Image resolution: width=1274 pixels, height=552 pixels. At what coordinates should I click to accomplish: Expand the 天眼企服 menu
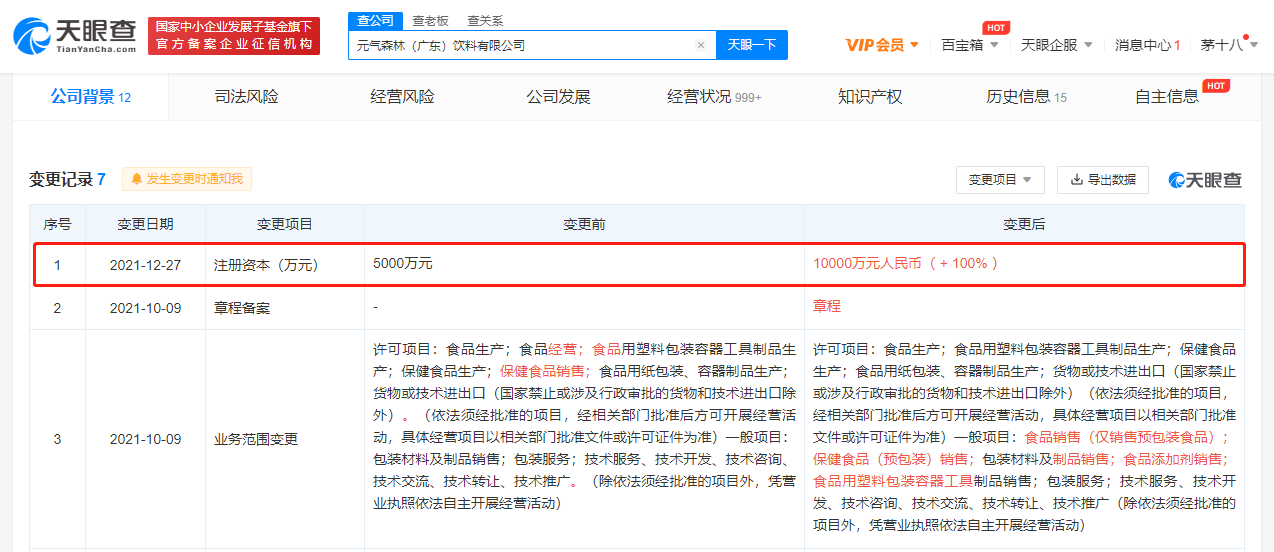pos(1057,45)
